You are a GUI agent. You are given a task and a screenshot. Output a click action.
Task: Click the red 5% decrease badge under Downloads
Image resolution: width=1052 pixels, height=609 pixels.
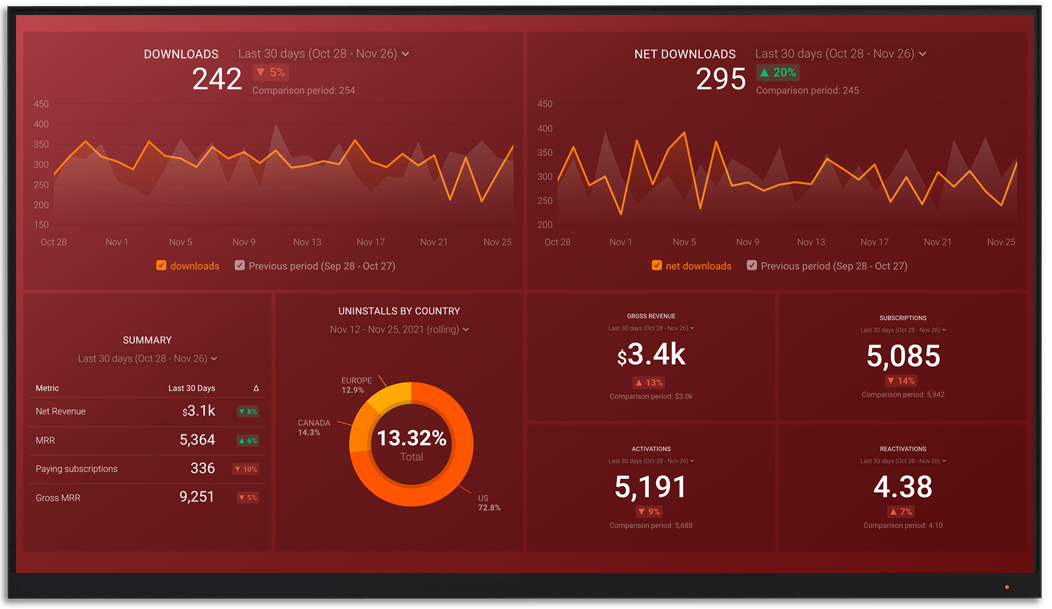click(270, 73)
